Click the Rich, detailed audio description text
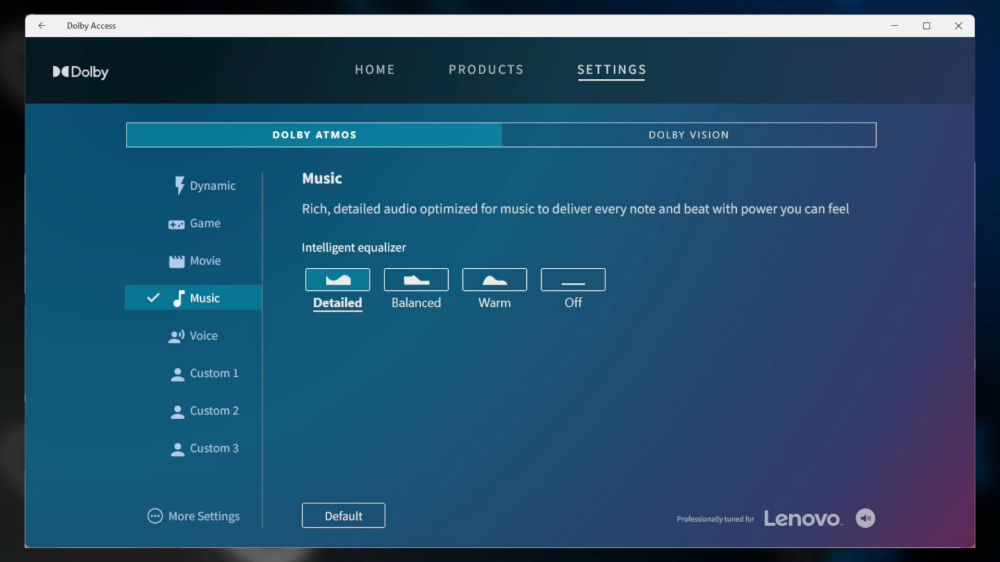Viewport: 1000px width, 562px height. point(575,209)
